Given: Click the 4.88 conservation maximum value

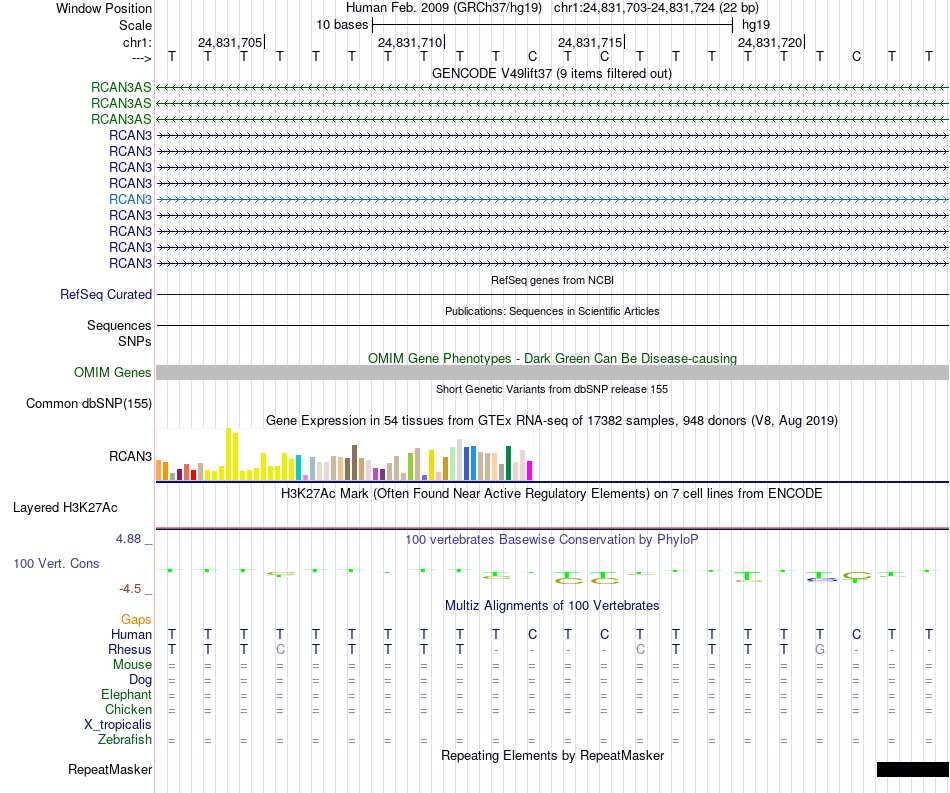Looking at the screenshot, I should point(128,539).
